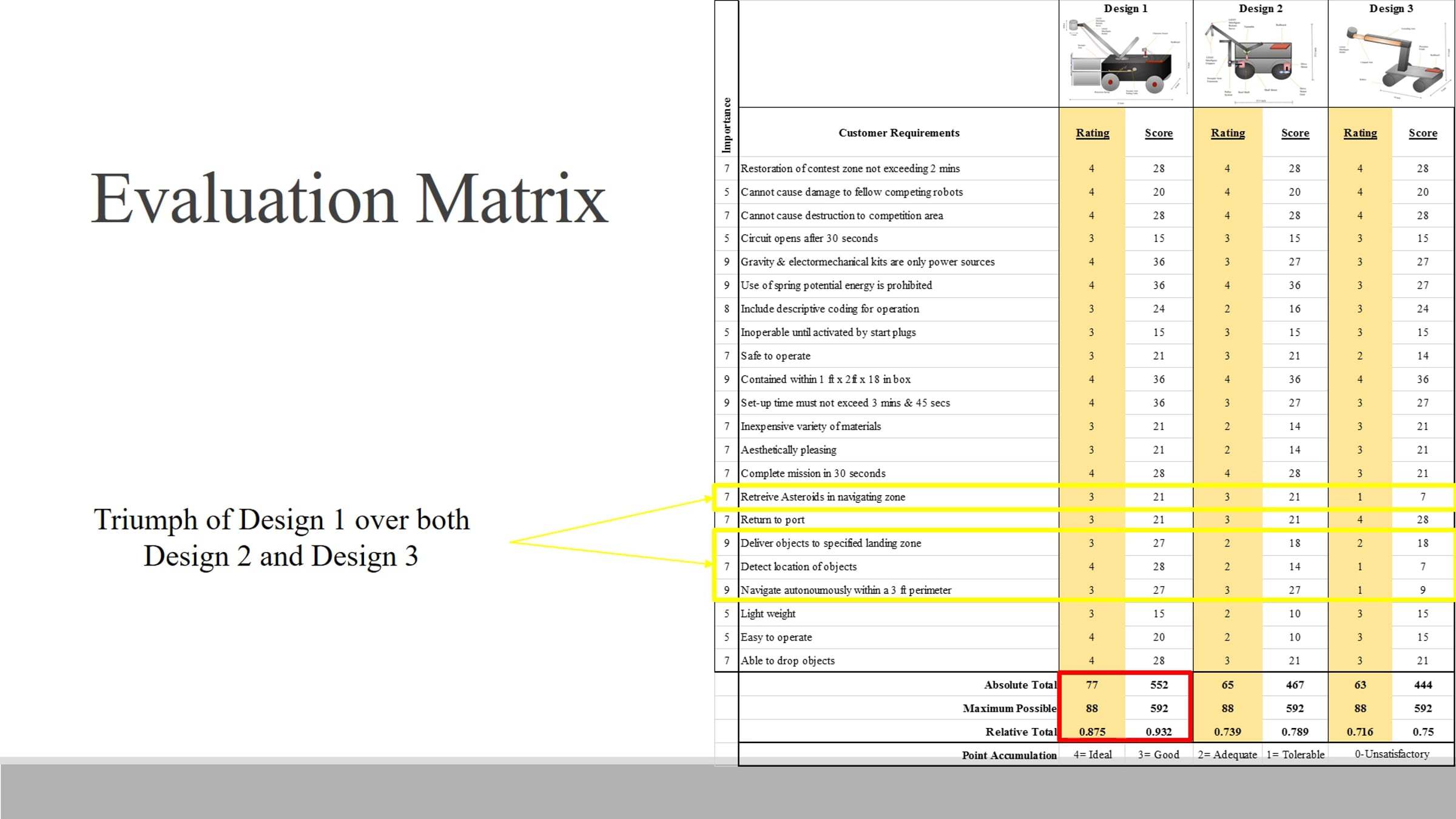Click Design 2 Score column header

click(1295, 133)
